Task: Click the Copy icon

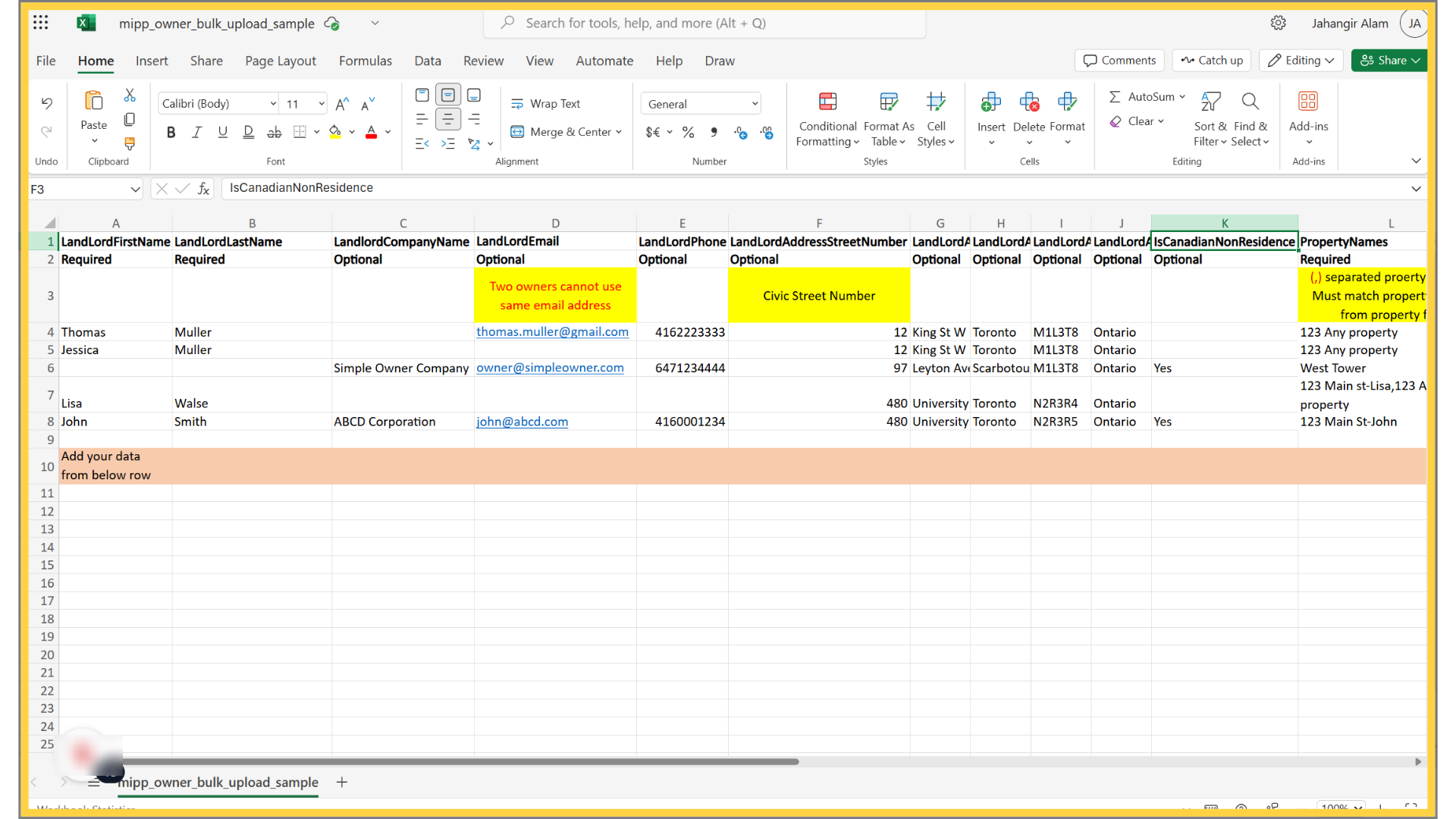Action: point(130,119)
